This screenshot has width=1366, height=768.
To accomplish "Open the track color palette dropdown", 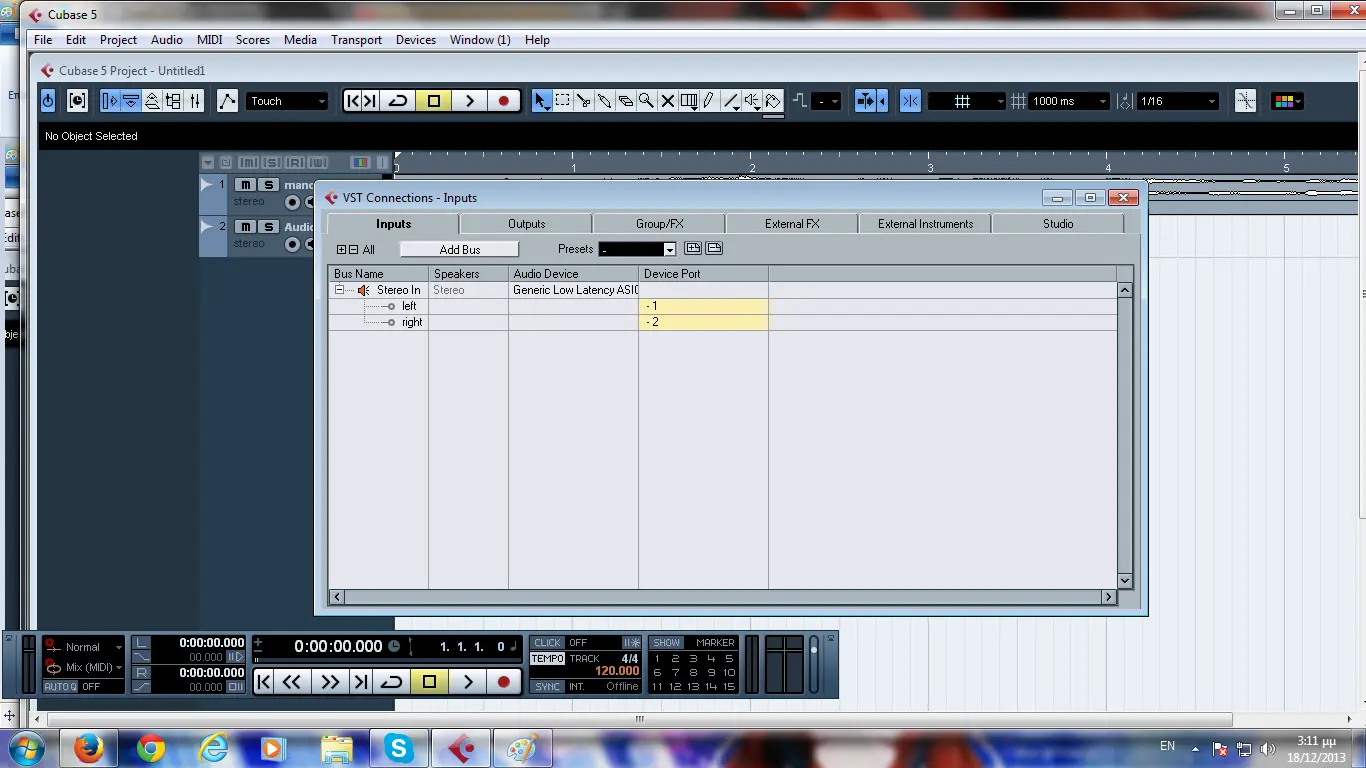I will pos(1286,101).
